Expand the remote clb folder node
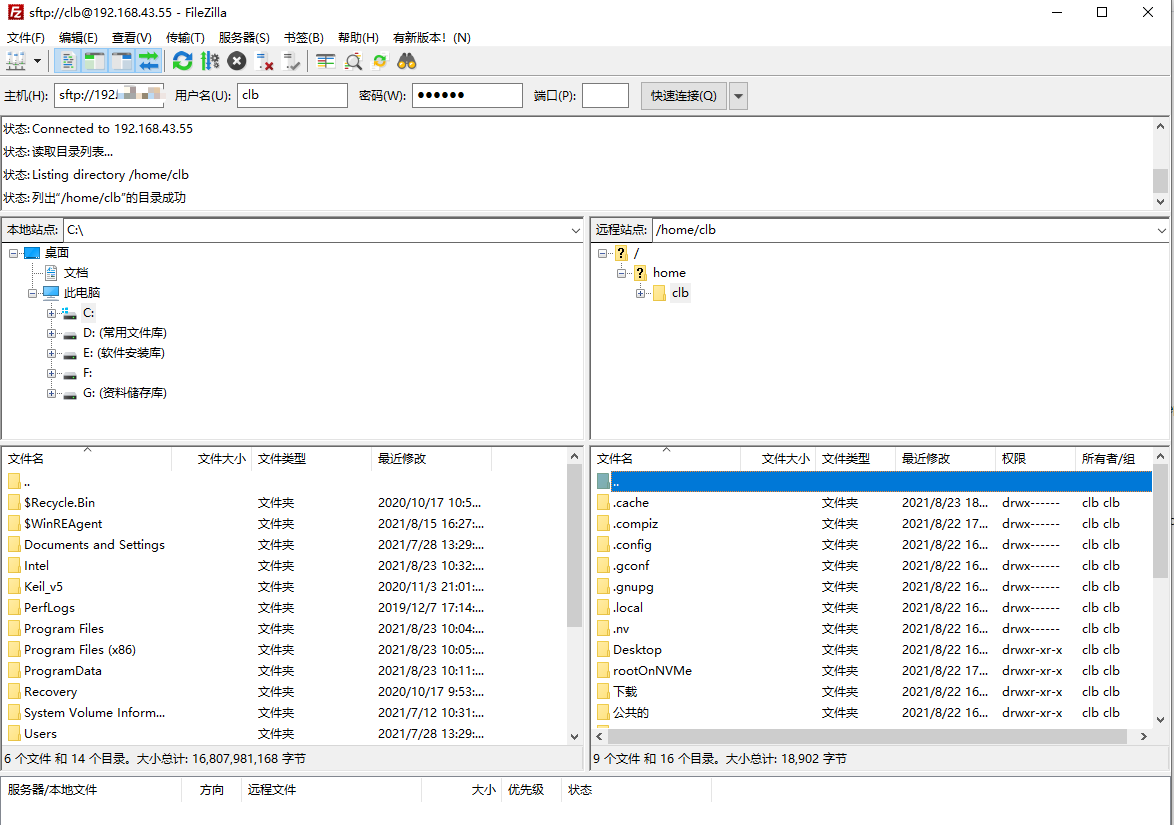1174x825 pixels. click(x=640, y=293)
